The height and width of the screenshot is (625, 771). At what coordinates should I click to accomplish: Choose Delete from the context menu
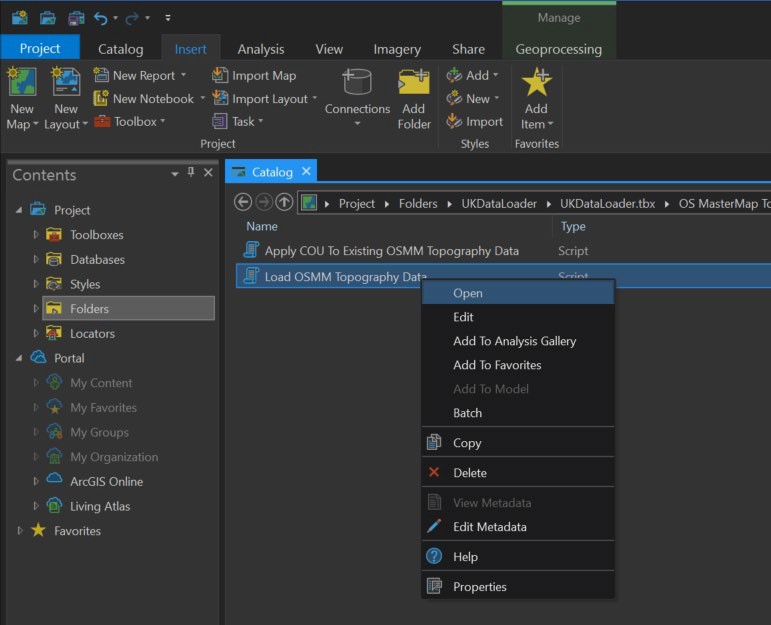click(x=518, y=473)
